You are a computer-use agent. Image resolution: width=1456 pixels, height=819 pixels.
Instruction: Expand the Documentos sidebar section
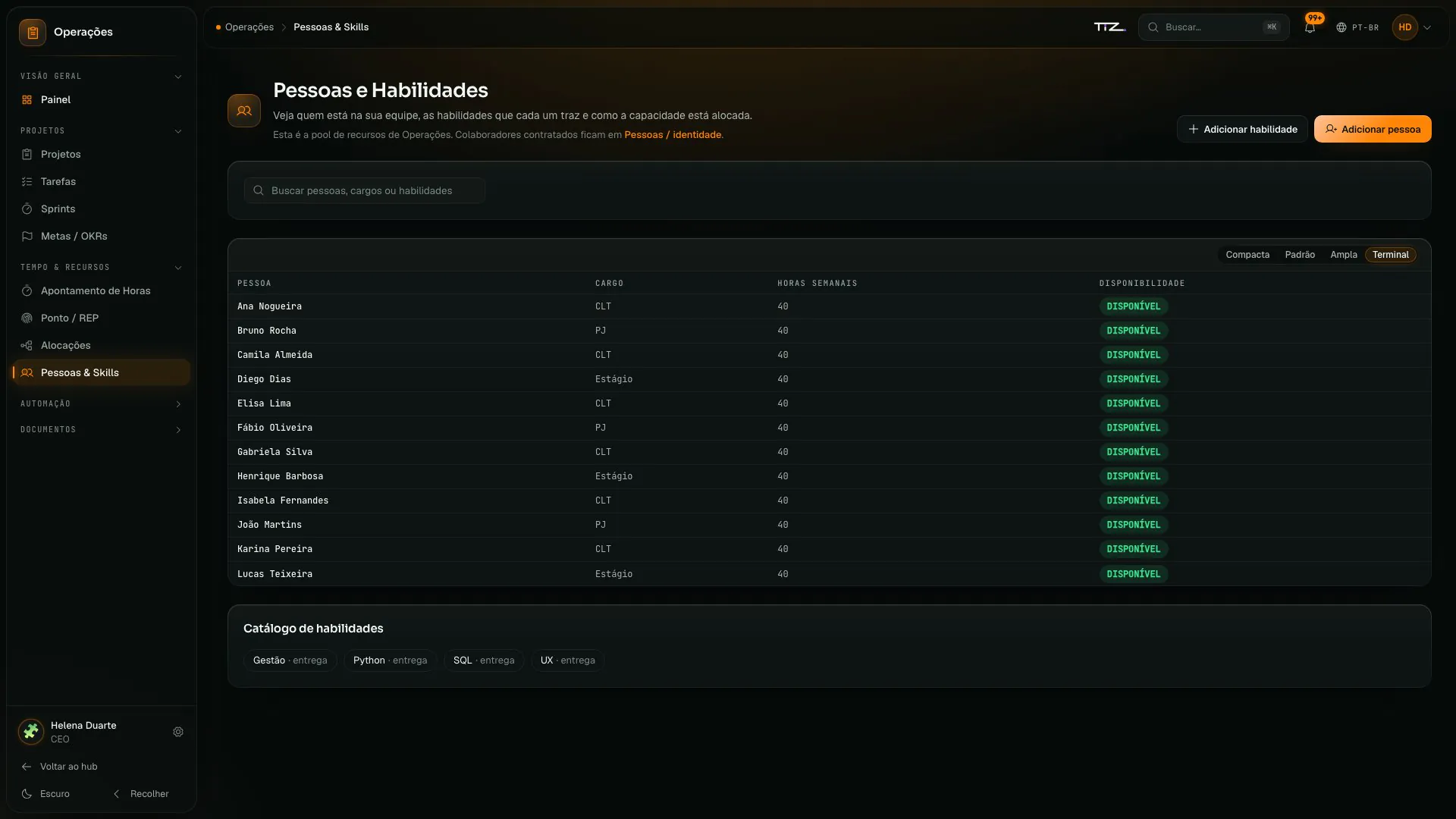pyautogui.click(x=101, y=430)
